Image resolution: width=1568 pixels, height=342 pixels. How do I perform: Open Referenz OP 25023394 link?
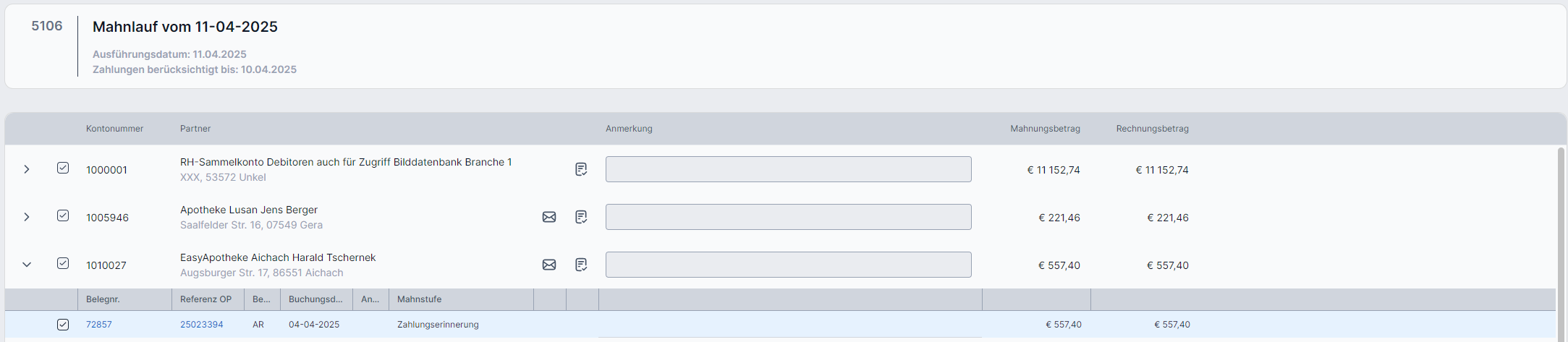coord(201,325)
